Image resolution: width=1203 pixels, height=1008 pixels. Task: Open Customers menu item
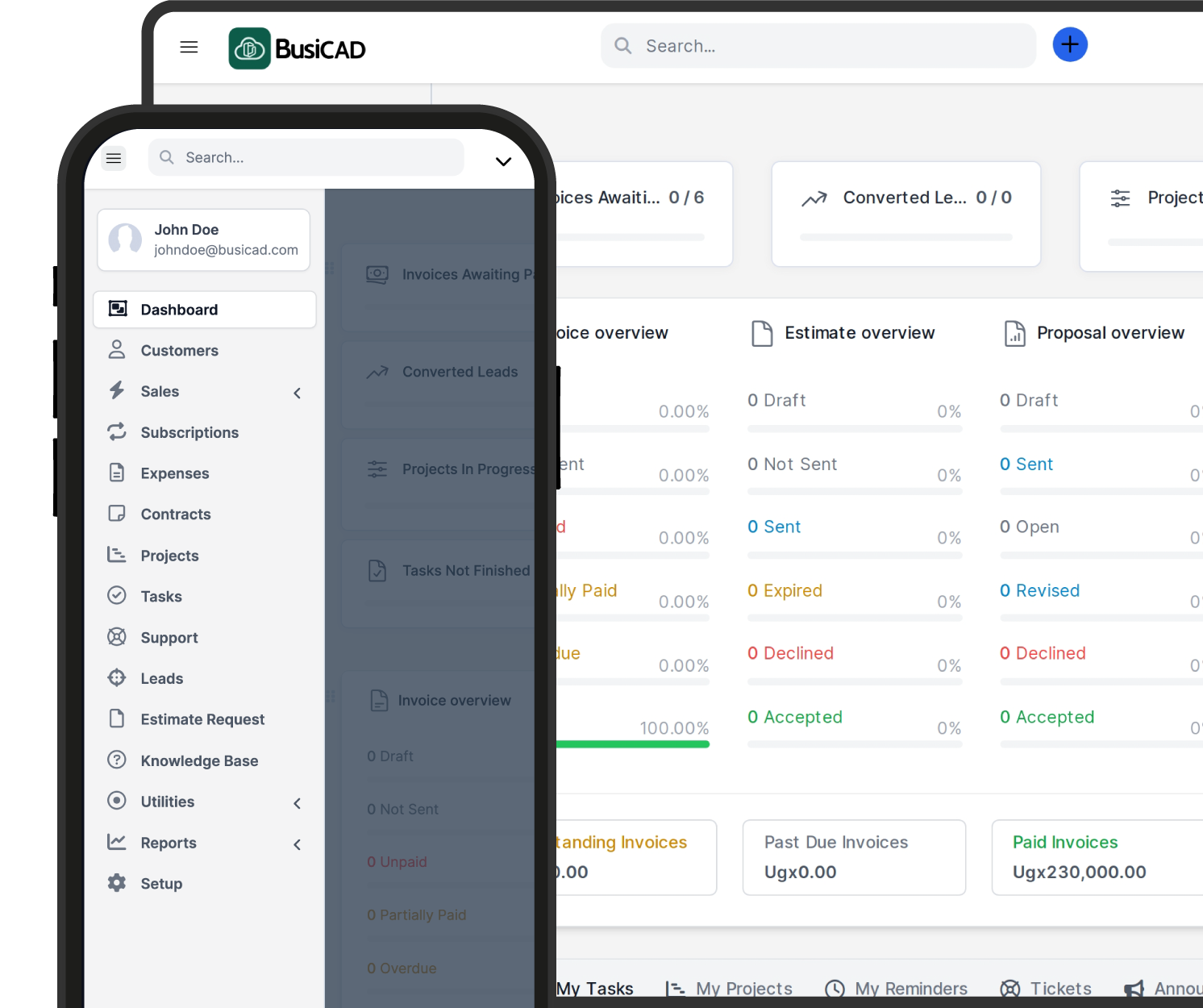tap(205, 351)
